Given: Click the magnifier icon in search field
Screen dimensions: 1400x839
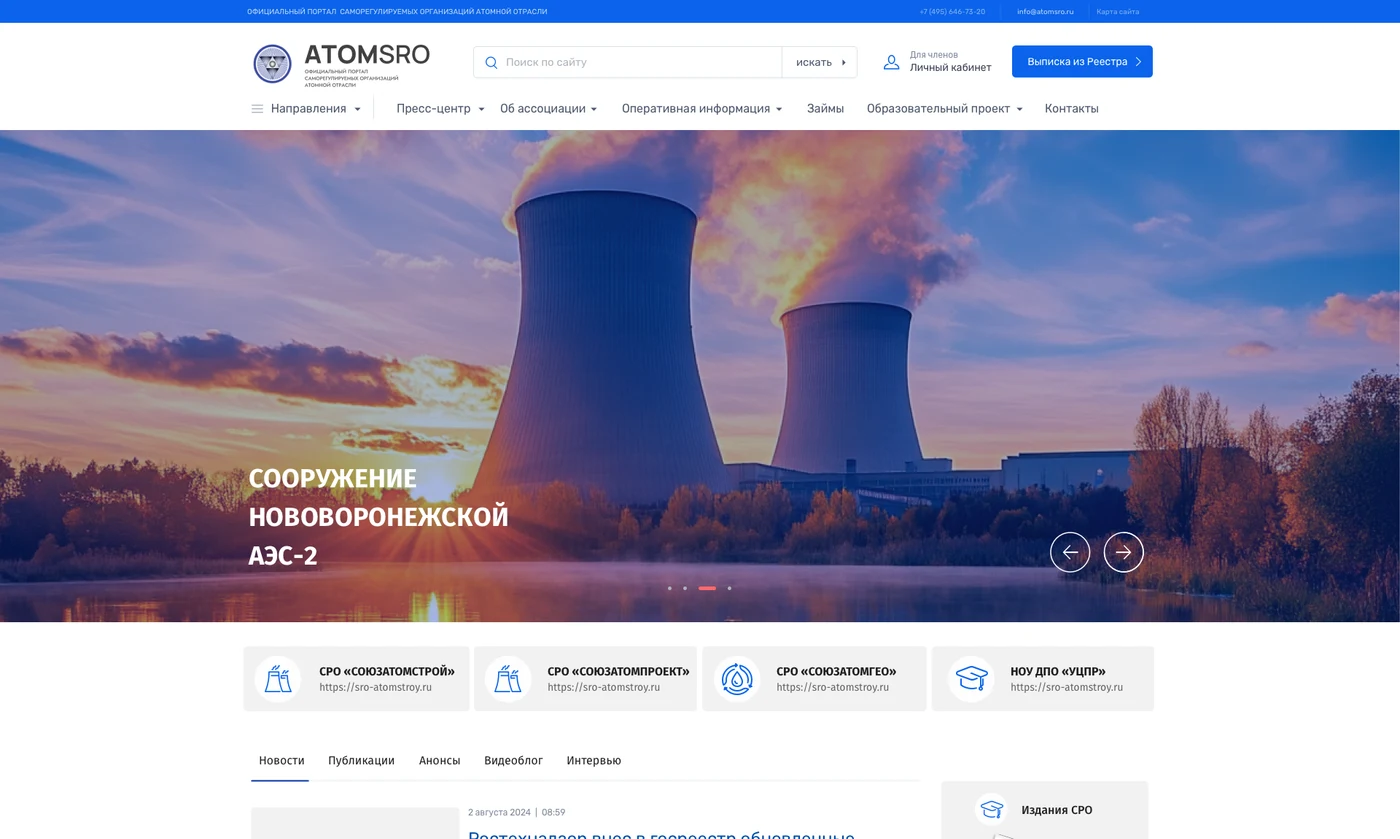Looking at the screenshot, I should [x=491, y=62].
